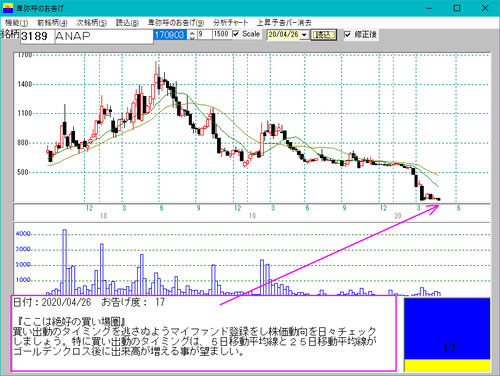This screenshot has height=376, width=500.
Task: Click the 日付：2020/04/26 text line
Action: [x=89, y=302]
